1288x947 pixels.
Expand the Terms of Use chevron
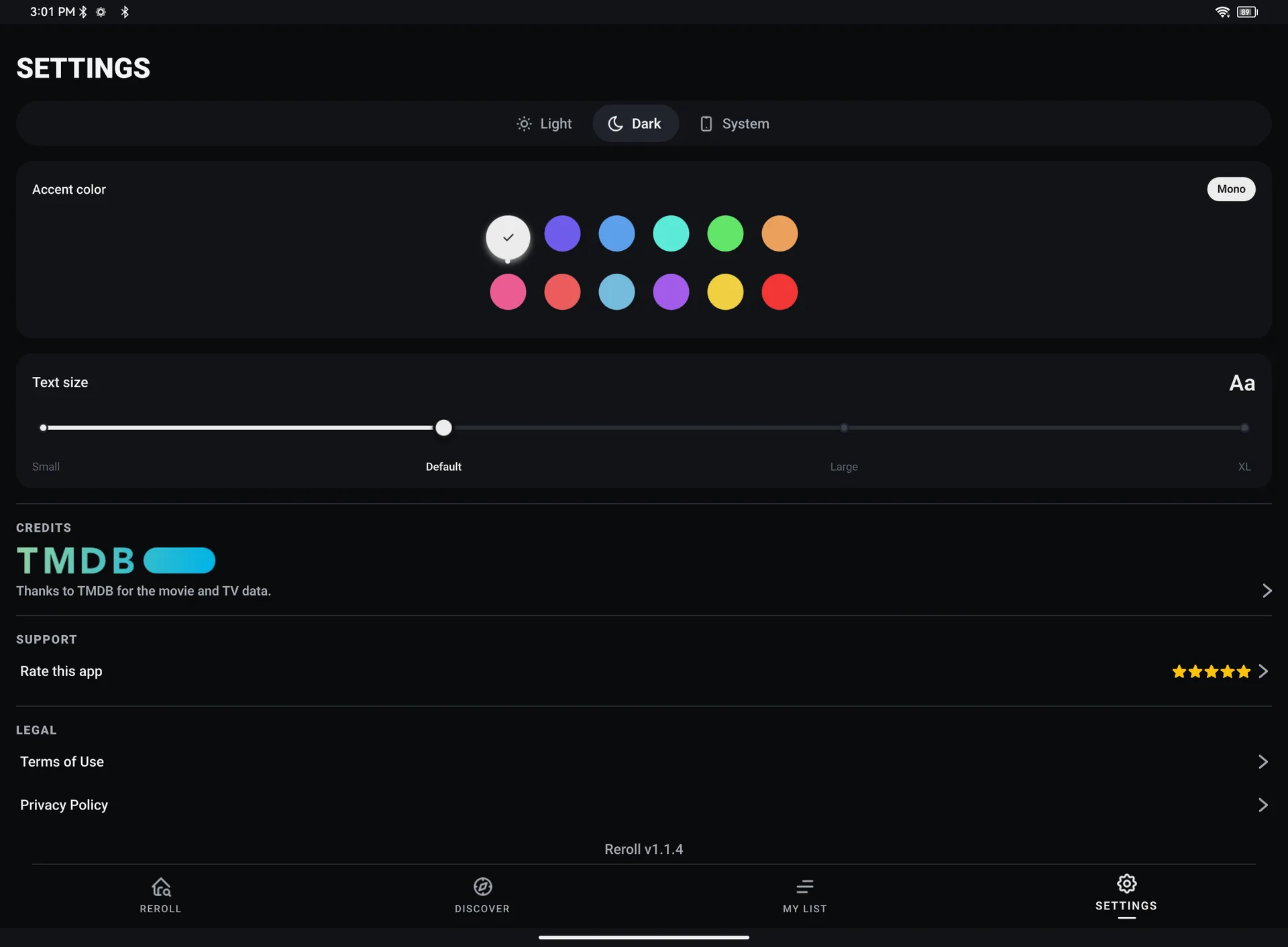tap(1263, 762)
